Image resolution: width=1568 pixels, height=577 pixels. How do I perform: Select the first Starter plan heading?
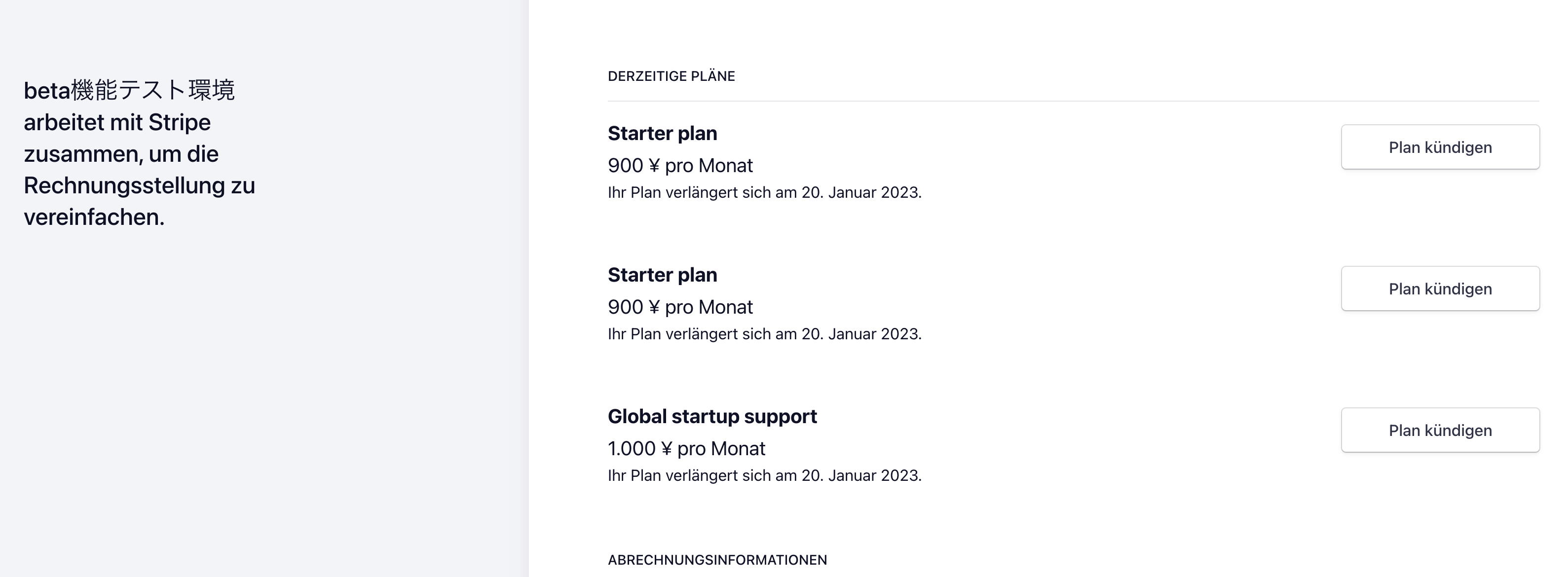662,133
